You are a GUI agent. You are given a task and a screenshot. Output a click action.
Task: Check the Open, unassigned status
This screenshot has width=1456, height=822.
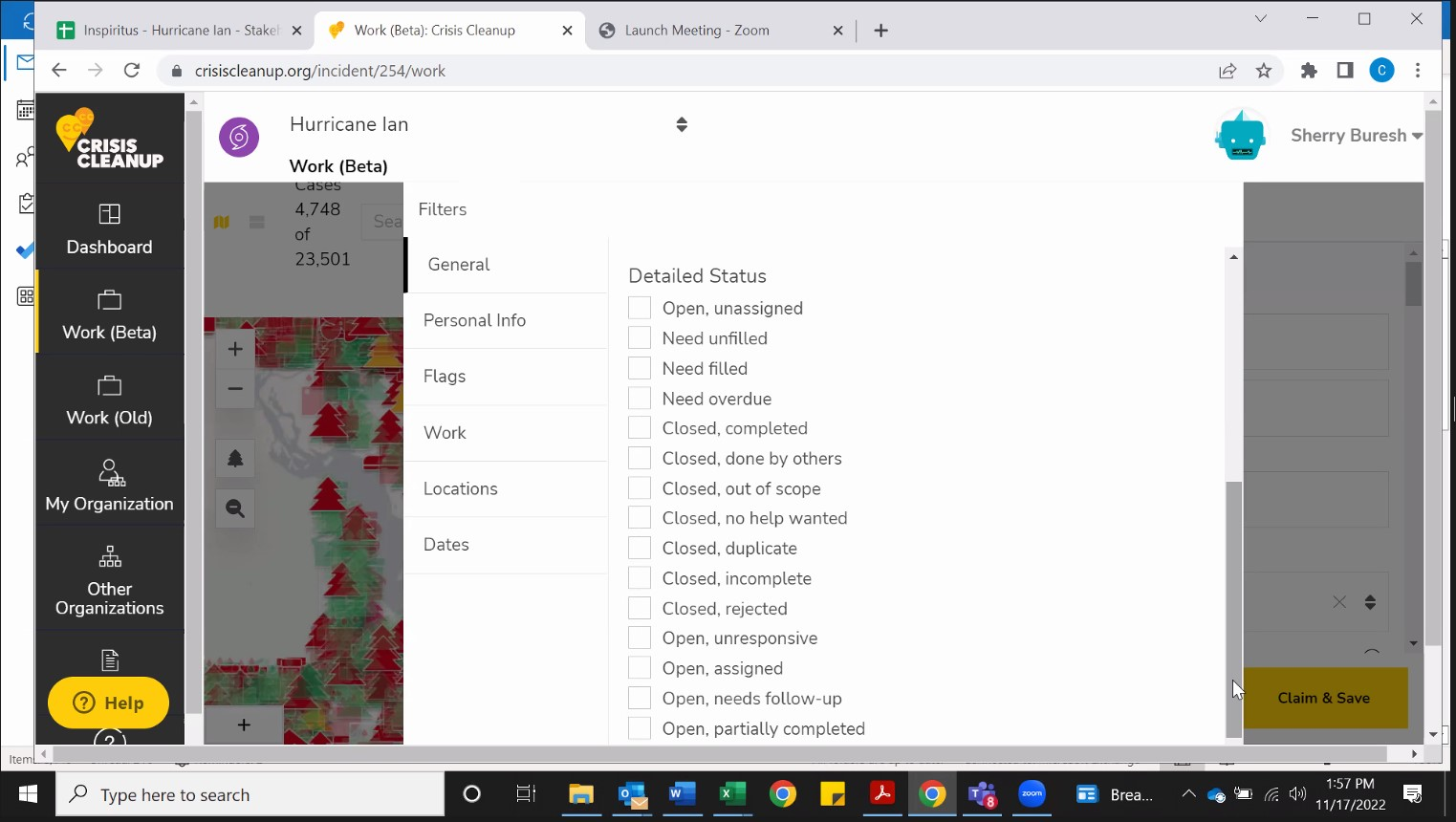click(640, 308)
